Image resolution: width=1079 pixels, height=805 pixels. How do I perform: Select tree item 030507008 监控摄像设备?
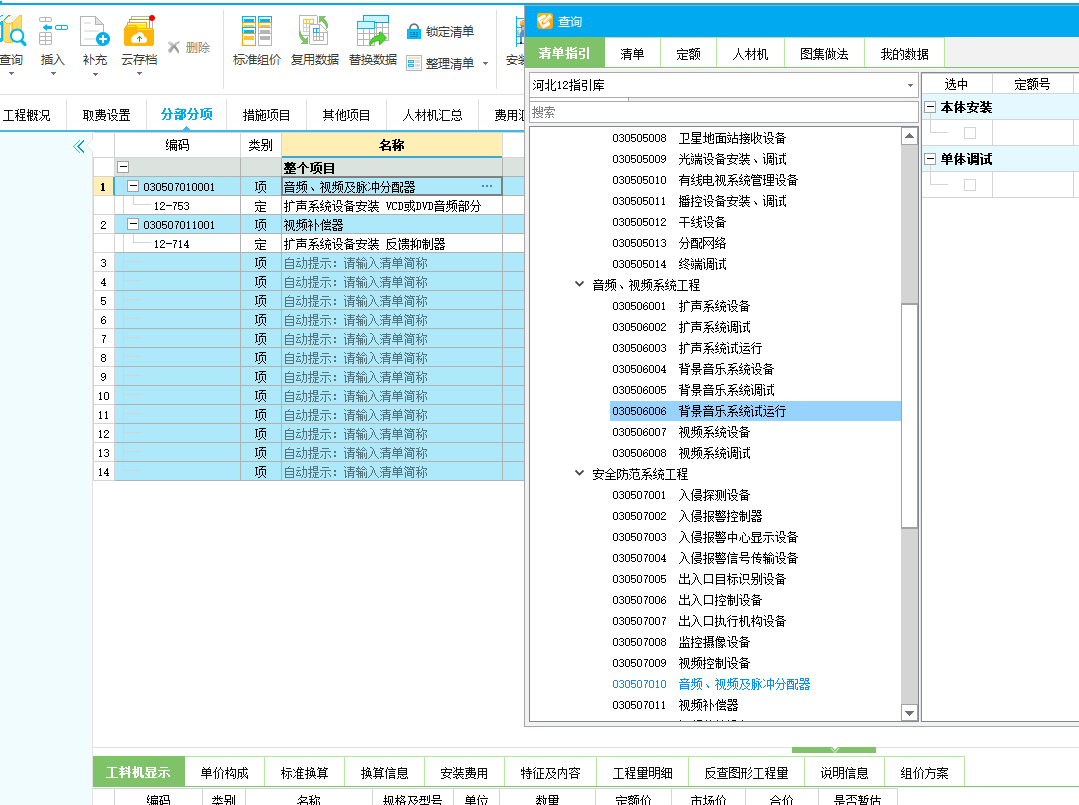(681, 642)
